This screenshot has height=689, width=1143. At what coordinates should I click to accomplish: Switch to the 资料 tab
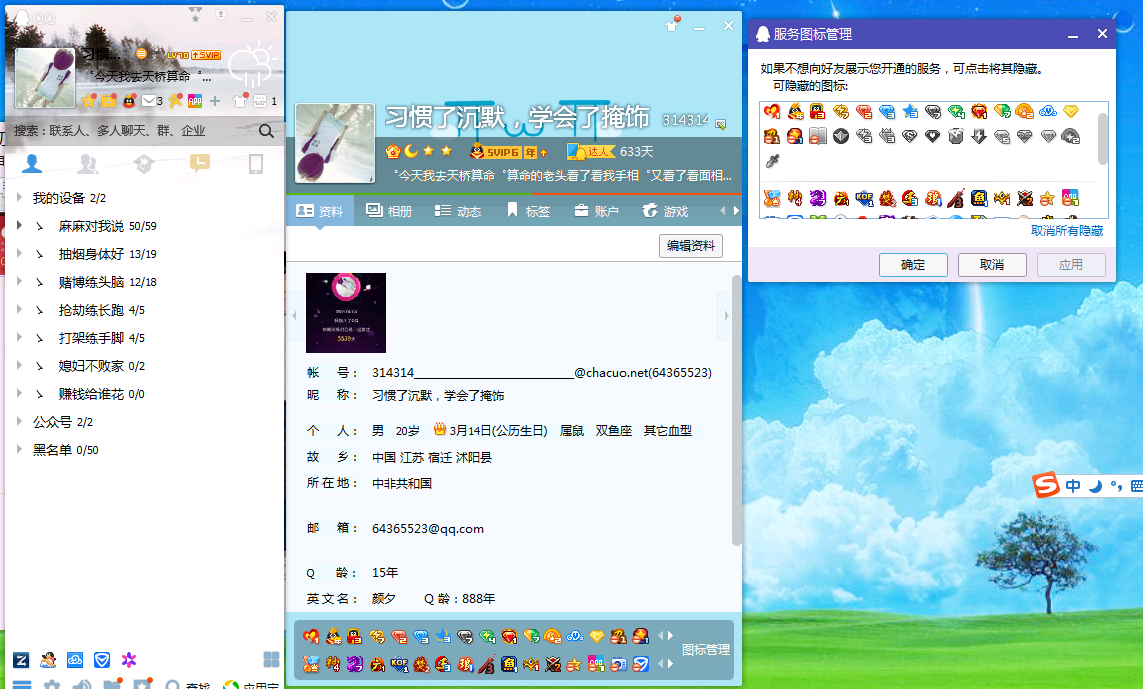tap(319, 211)
